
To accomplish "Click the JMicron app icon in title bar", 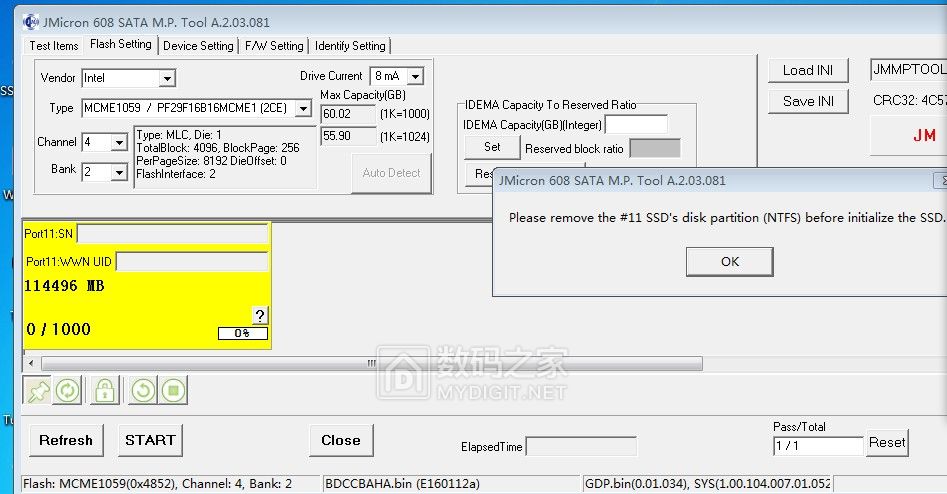I will tap(30, 22).
